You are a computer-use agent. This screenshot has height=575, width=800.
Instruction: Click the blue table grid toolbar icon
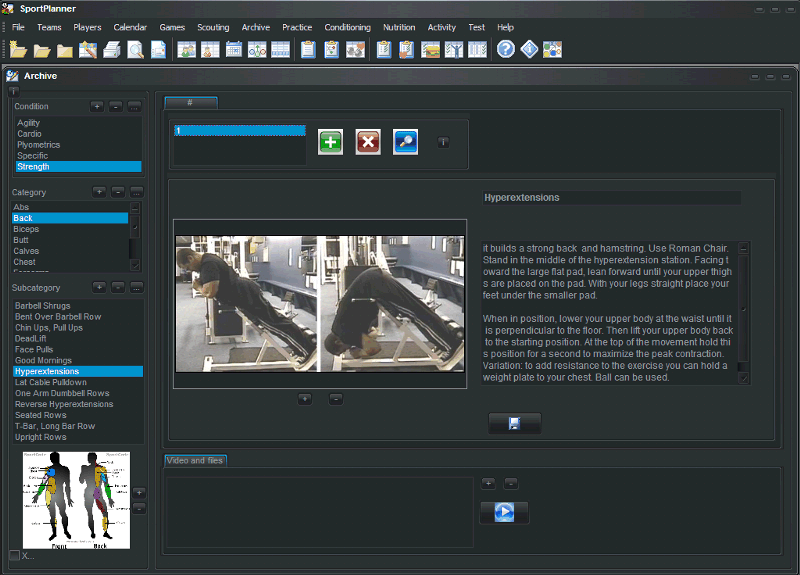pos(281,49)
